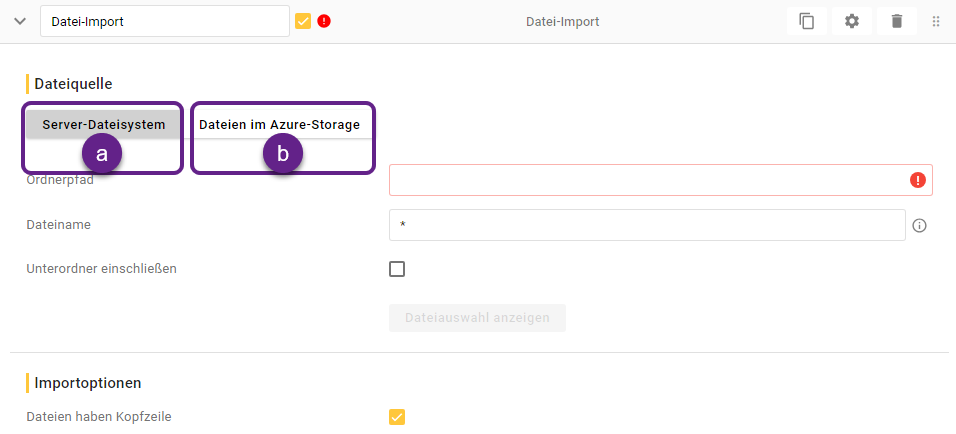Uncheck Dateien haben Kopfzeile checkbox
The width and height of the screenshot is (956, 434).
[397, 417]
